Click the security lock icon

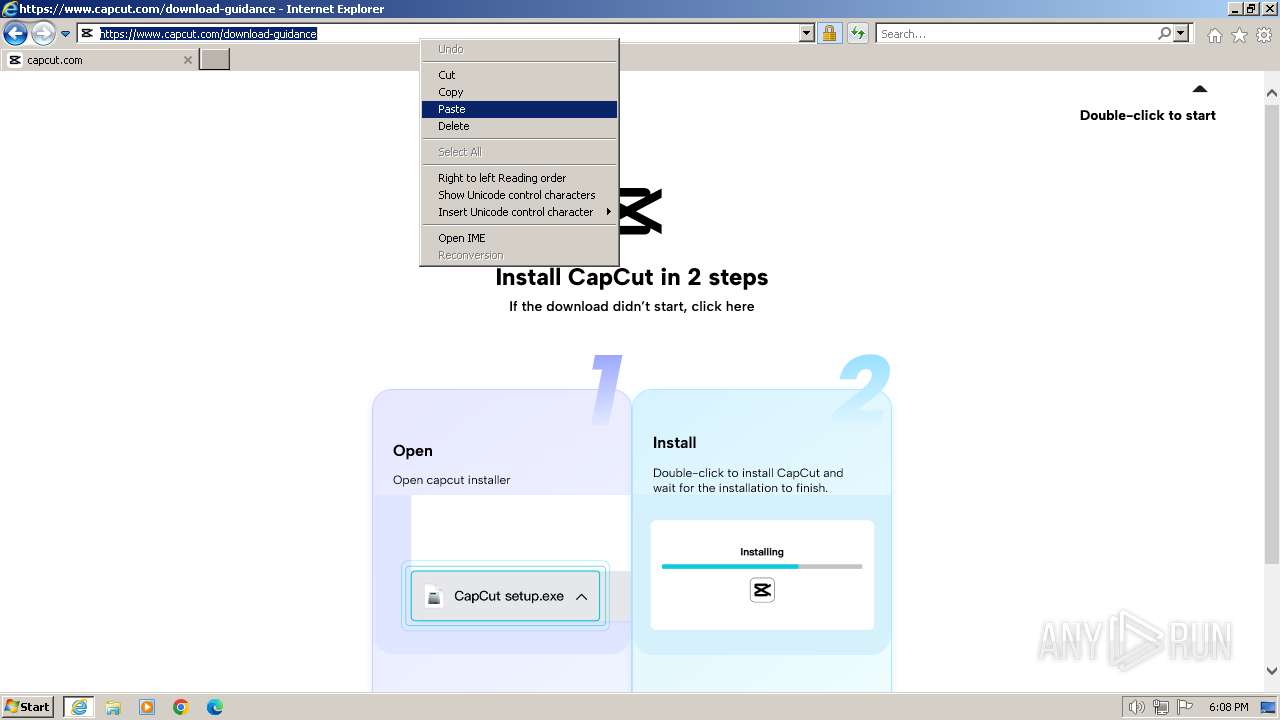coord(829,34)
